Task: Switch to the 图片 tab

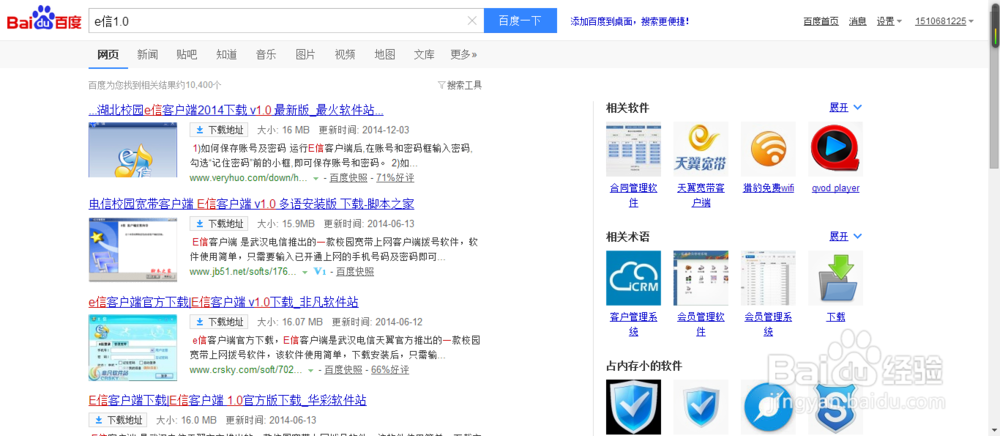Action: pos(305,54)
